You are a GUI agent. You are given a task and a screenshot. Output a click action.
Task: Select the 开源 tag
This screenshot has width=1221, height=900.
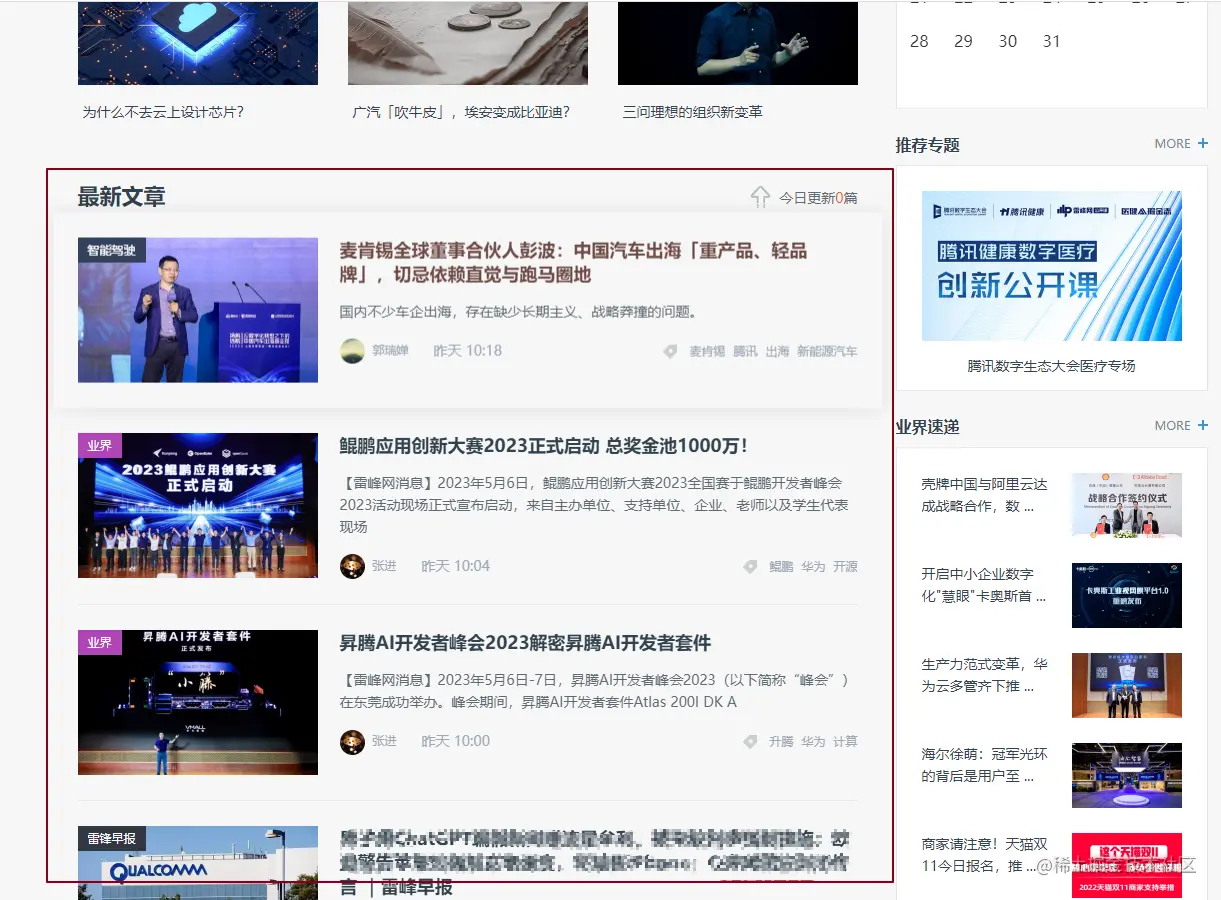tap(845, 567)
